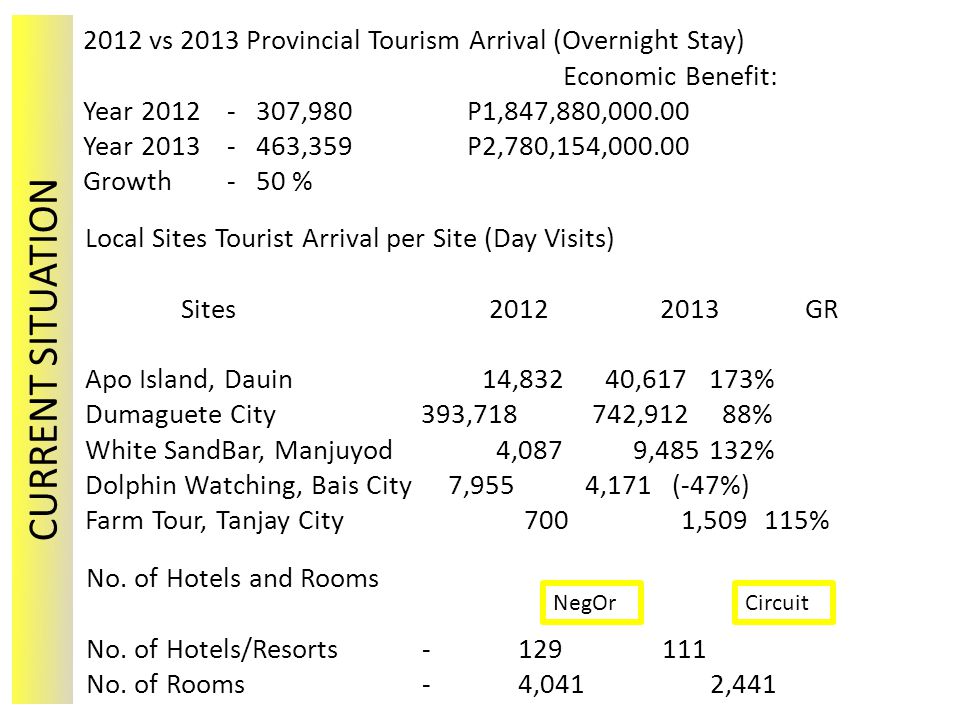This screenshot has height=720, width=960.
Task: Click the Dolphin Watching (-47%) growth value
Action: coord(710,486)
